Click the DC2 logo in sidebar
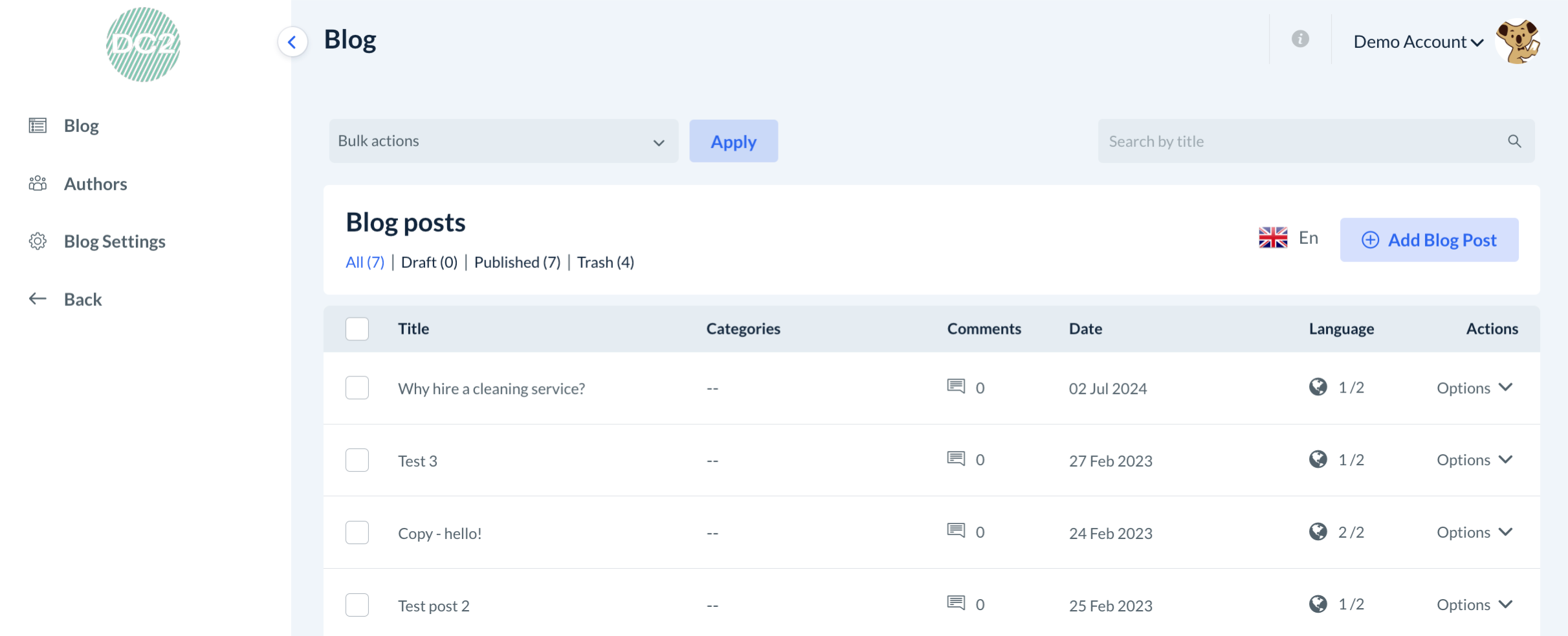 point(143,45)
